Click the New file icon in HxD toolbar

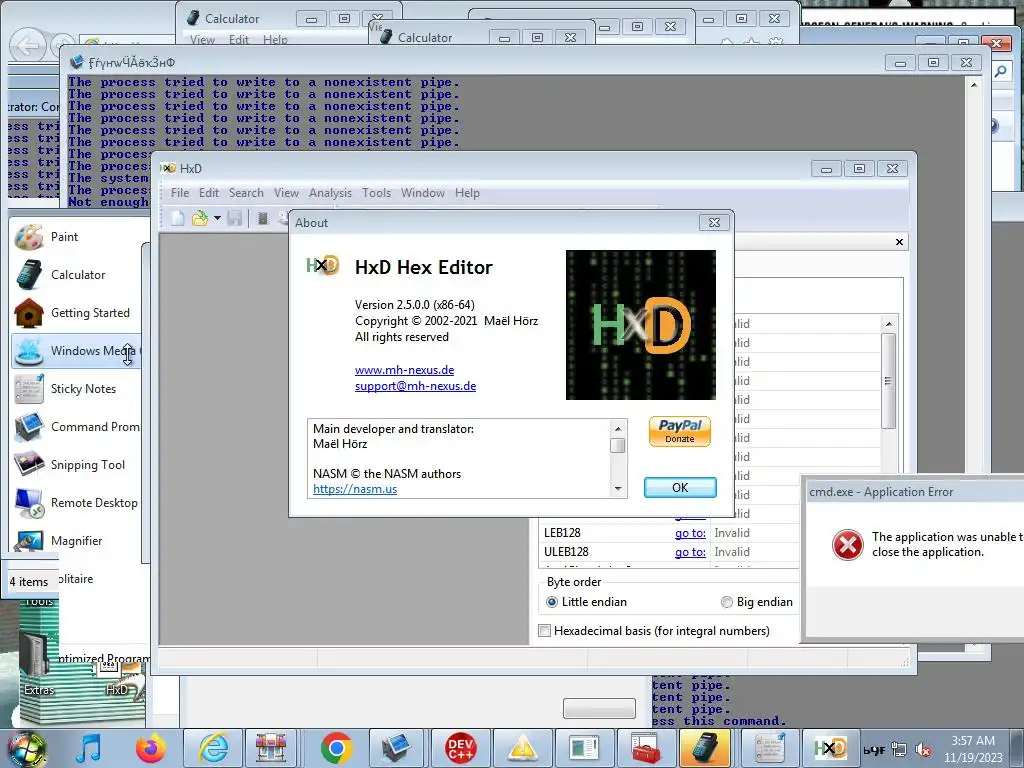[178, 218]
